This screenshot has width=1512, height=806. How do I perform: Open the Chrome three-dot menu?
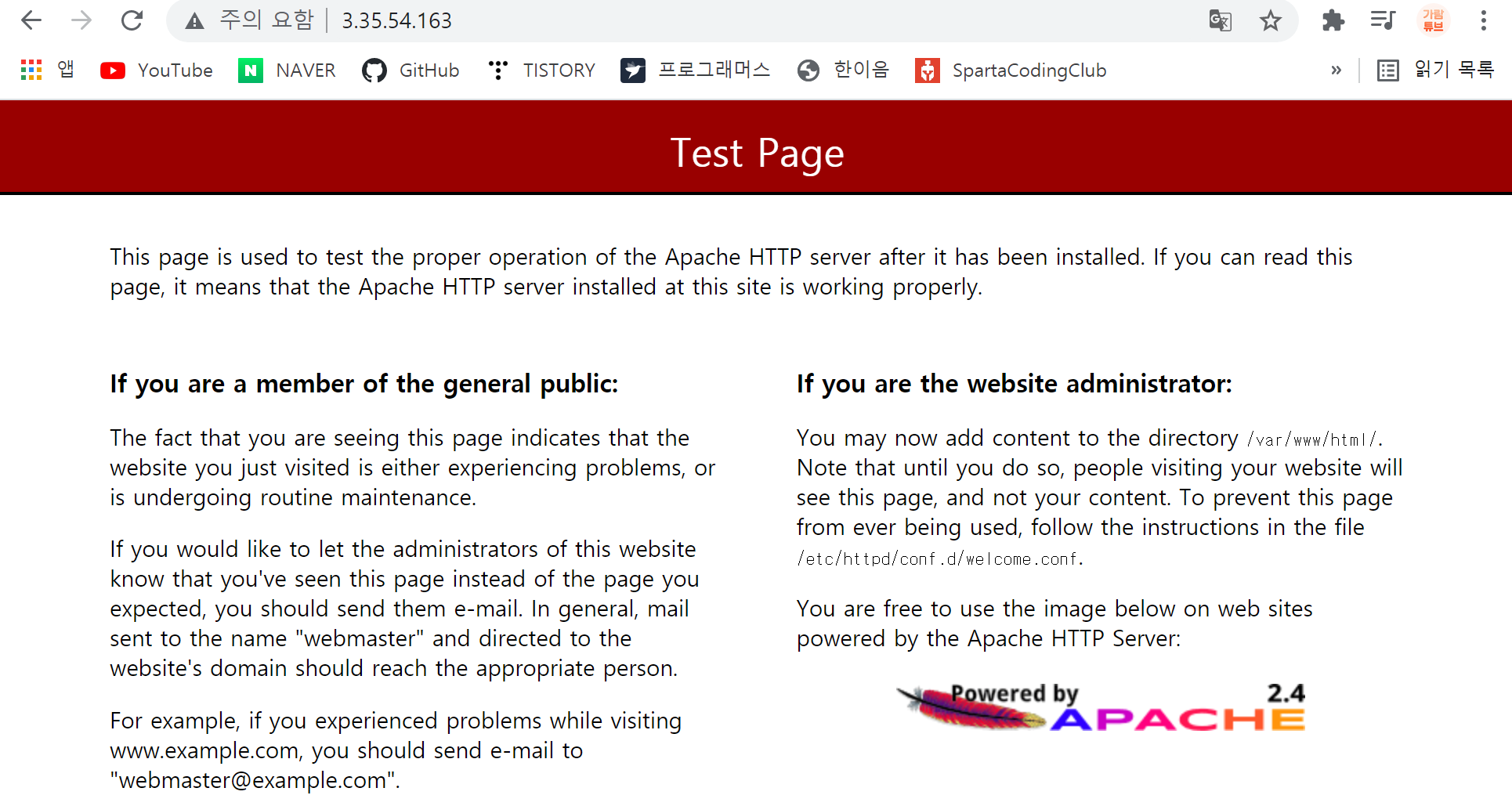(1484, 20)
